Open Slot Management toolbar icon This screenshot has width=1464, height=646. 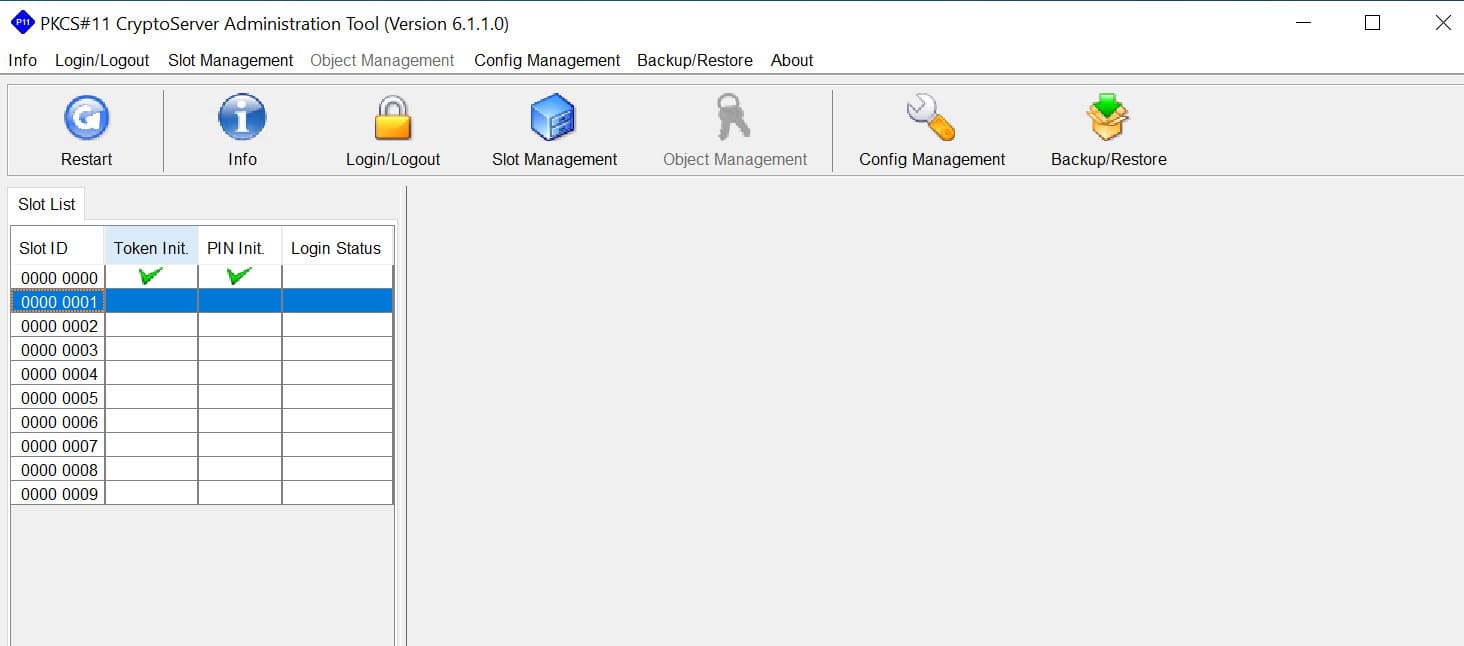click(553, 118)
